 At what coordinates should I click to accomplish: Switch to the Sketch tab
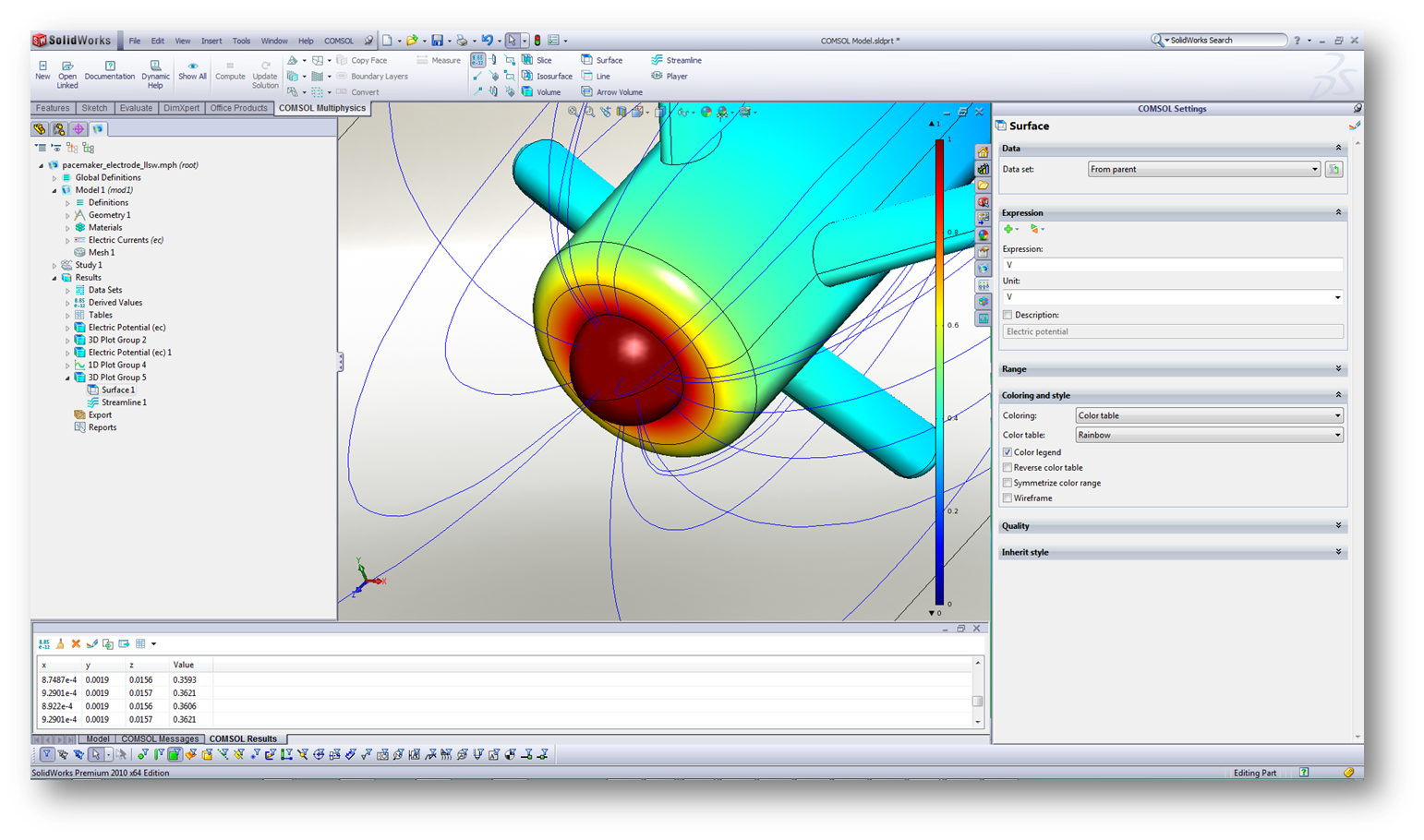pos(94,108)
